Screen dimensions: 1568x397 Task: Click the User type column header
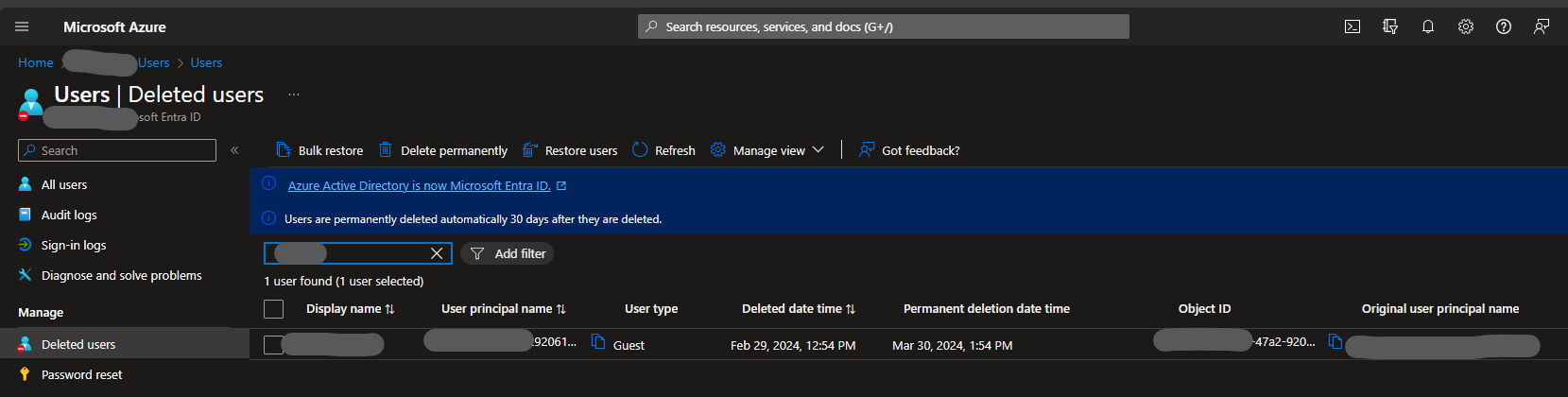coord(651,308)
